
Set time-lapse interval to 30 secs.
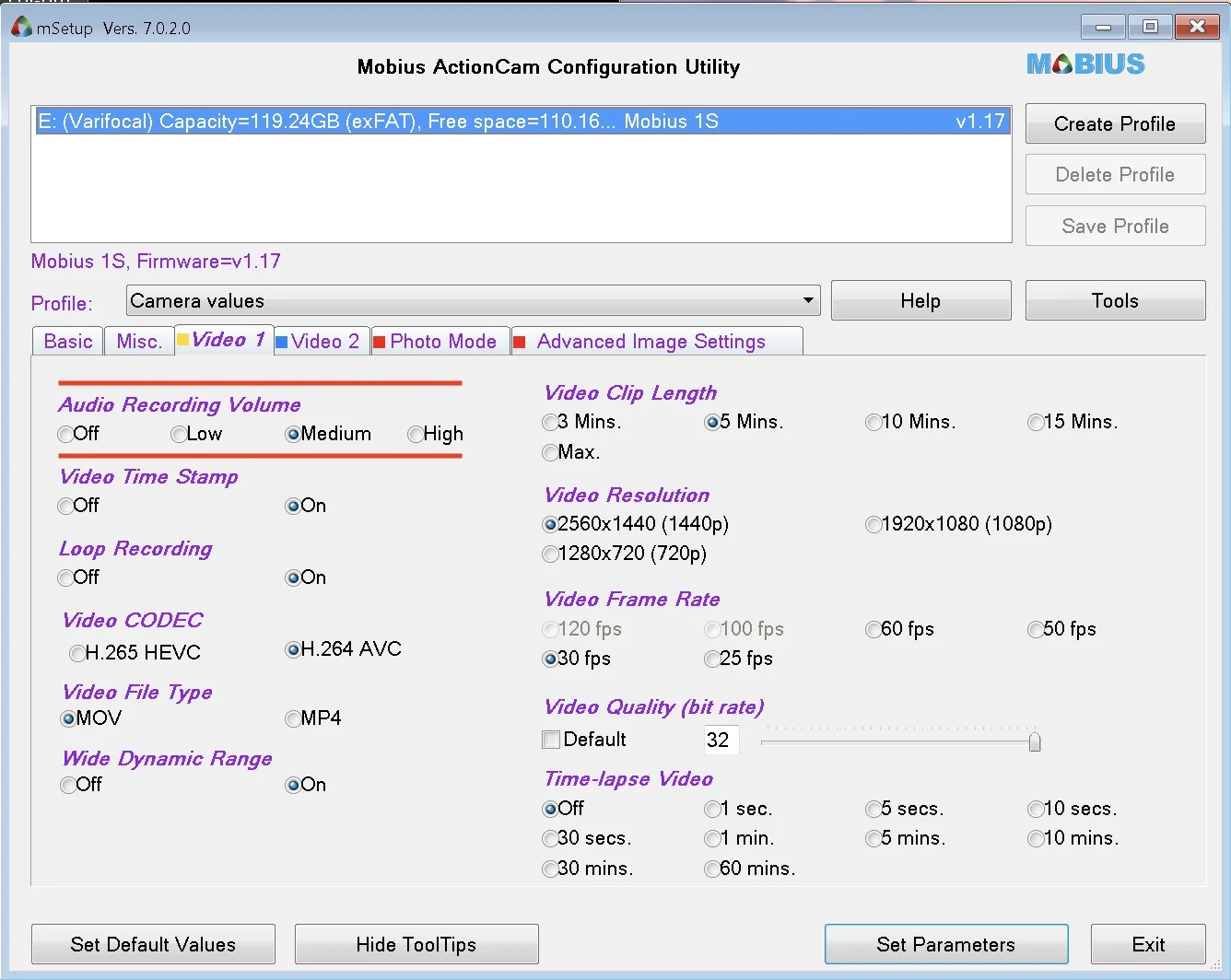550,838
